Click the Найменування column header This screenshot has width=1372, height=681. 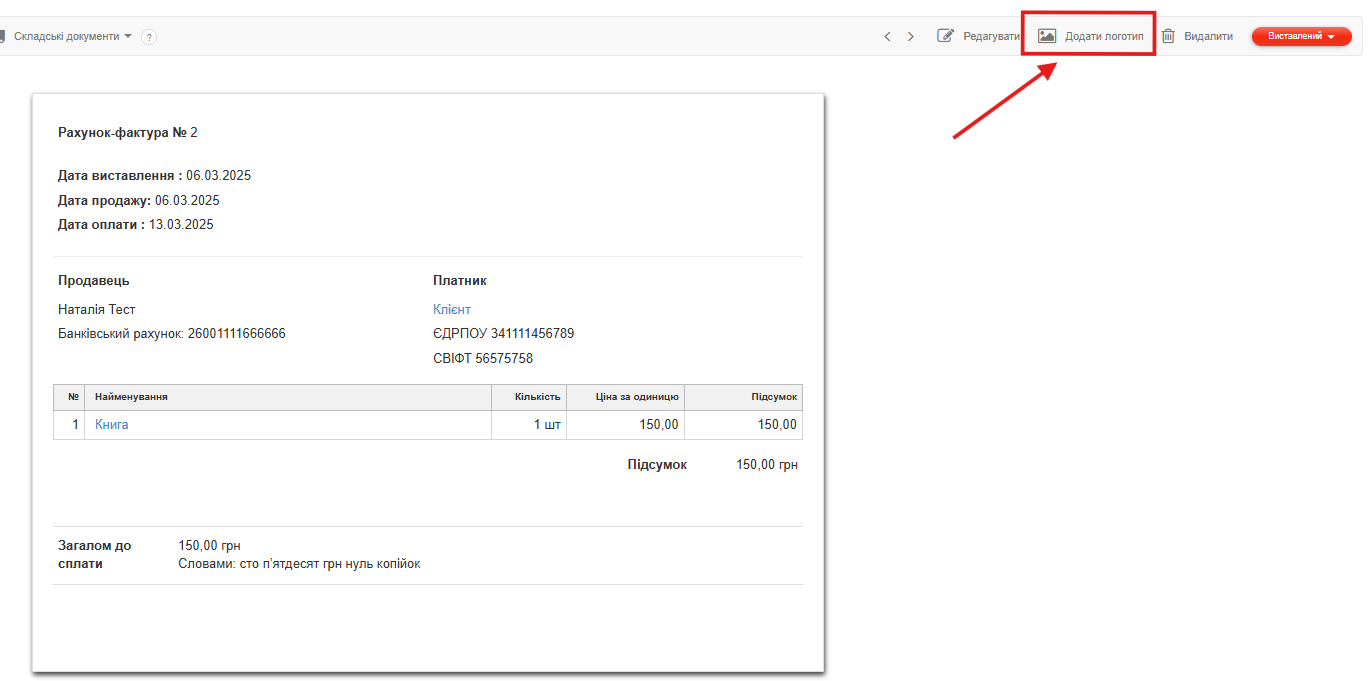pyautogui.click(x=131, y=397)
